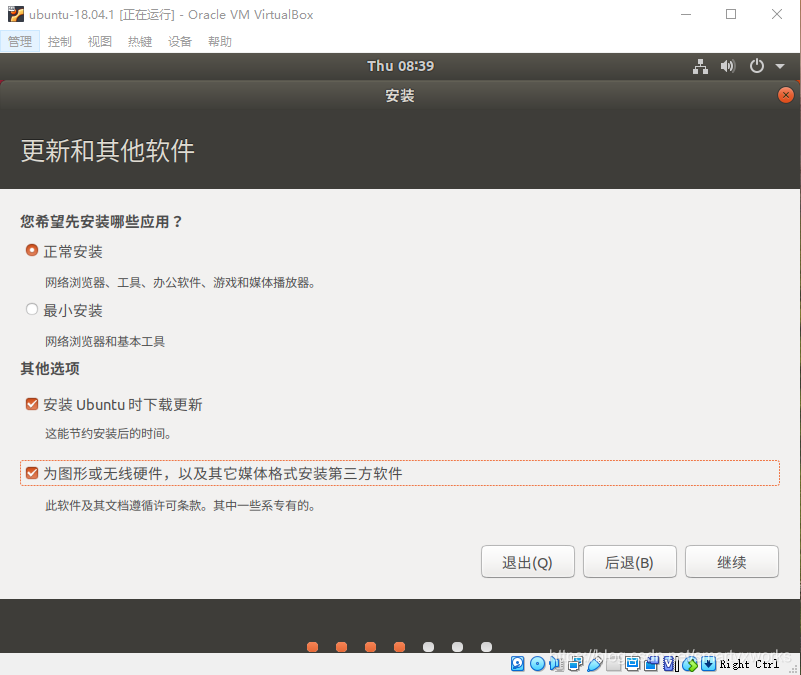Screen dimensions: 801x675
Task: Toggle third-party software 第三方软件 checkbox
Action: pyautogui.click(x=32, y=473)
